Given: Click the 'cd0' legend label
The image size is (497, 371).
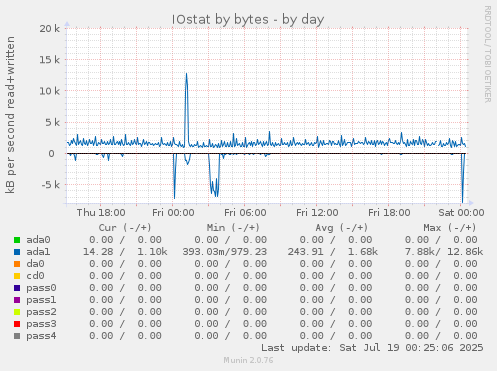Looking at the screenshot, I should pos(35,276).
